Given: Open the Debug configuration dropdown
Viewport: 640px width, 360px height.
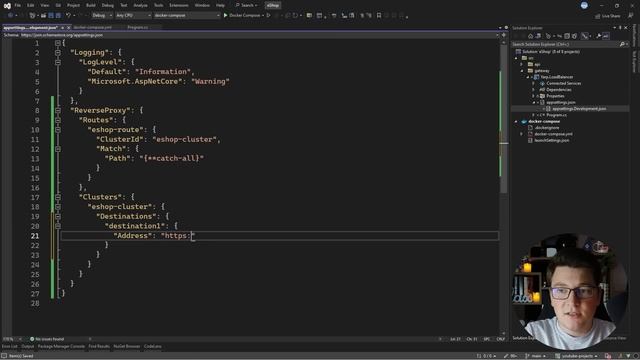Looking at the screenshot, I should point(102,16).
